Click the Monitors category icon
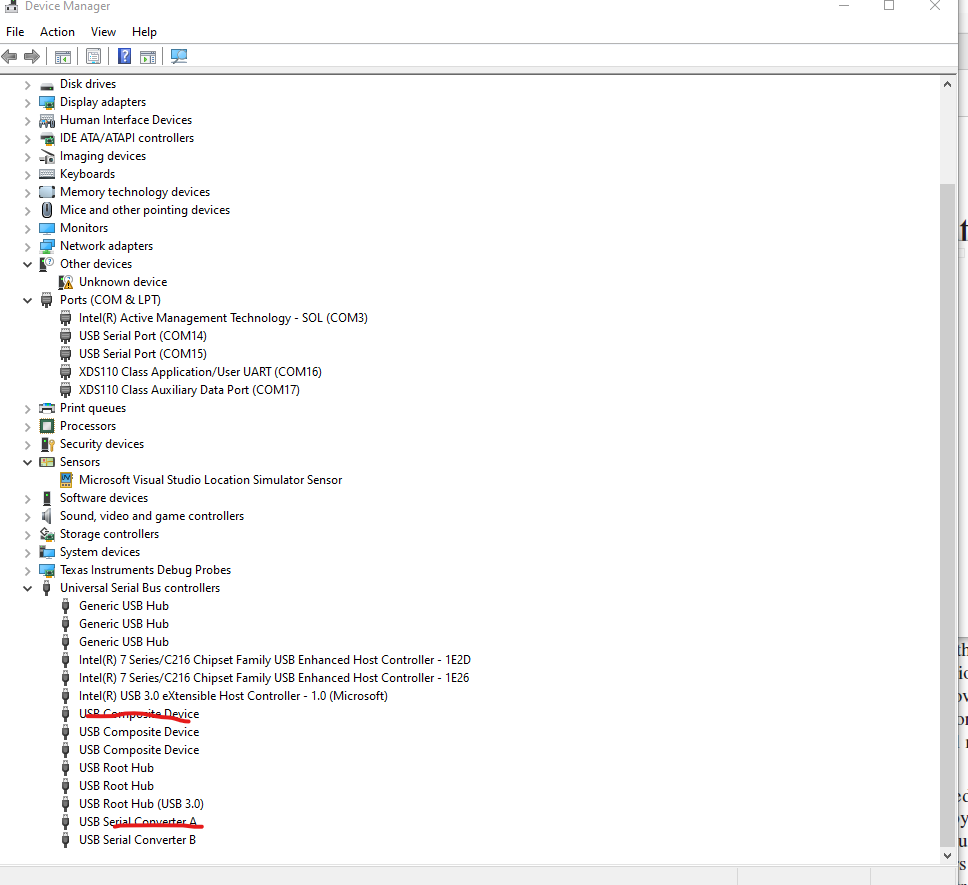Screen dimensions: 968x885 pyautogui.click(x=47, y=228)
